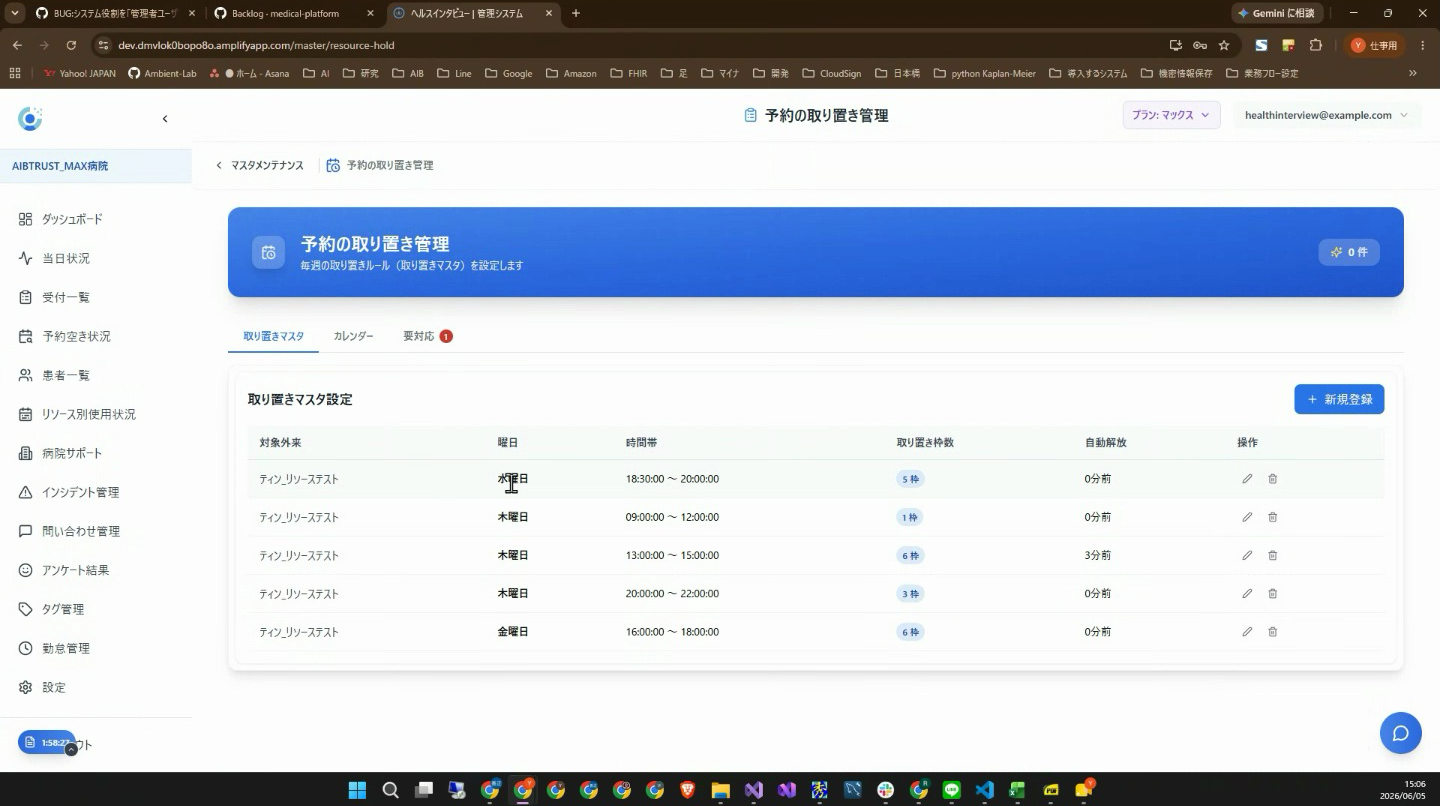The height and width of the screenshot is (806, 1440).
Task: Open browser extensions puzzle icon
Action: point(1316,45)
